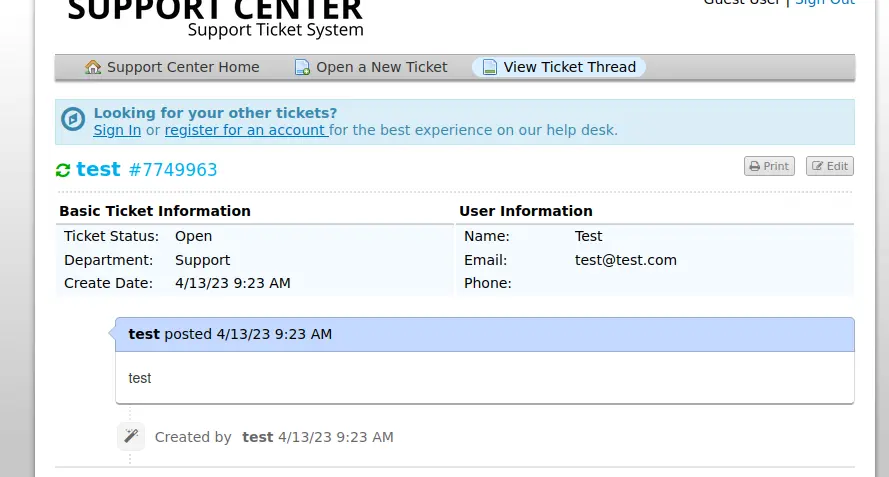
Task: Click the new ticket document icon
Action: (x=302, y=67)
